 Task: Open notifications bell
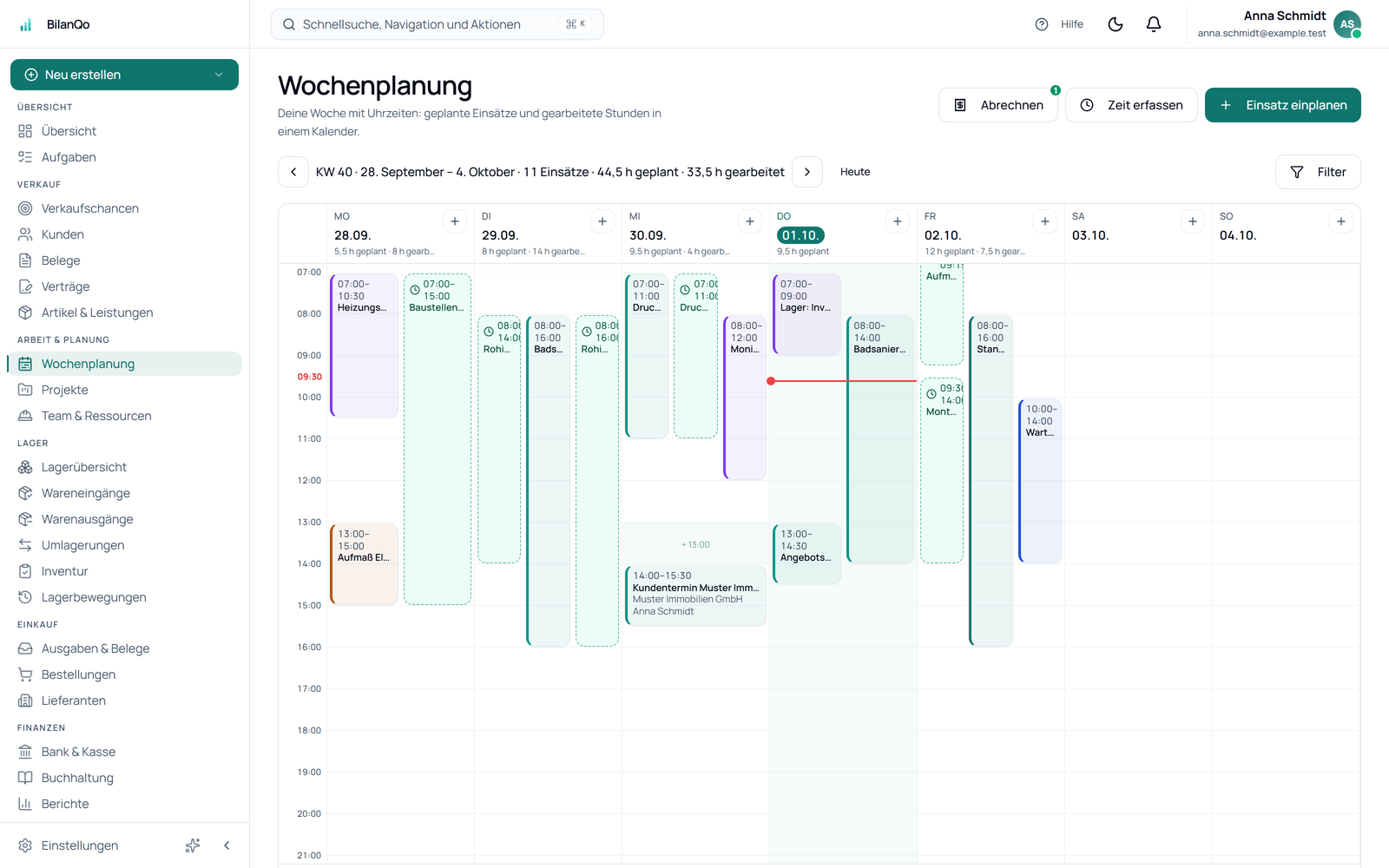coord(1154,24)
